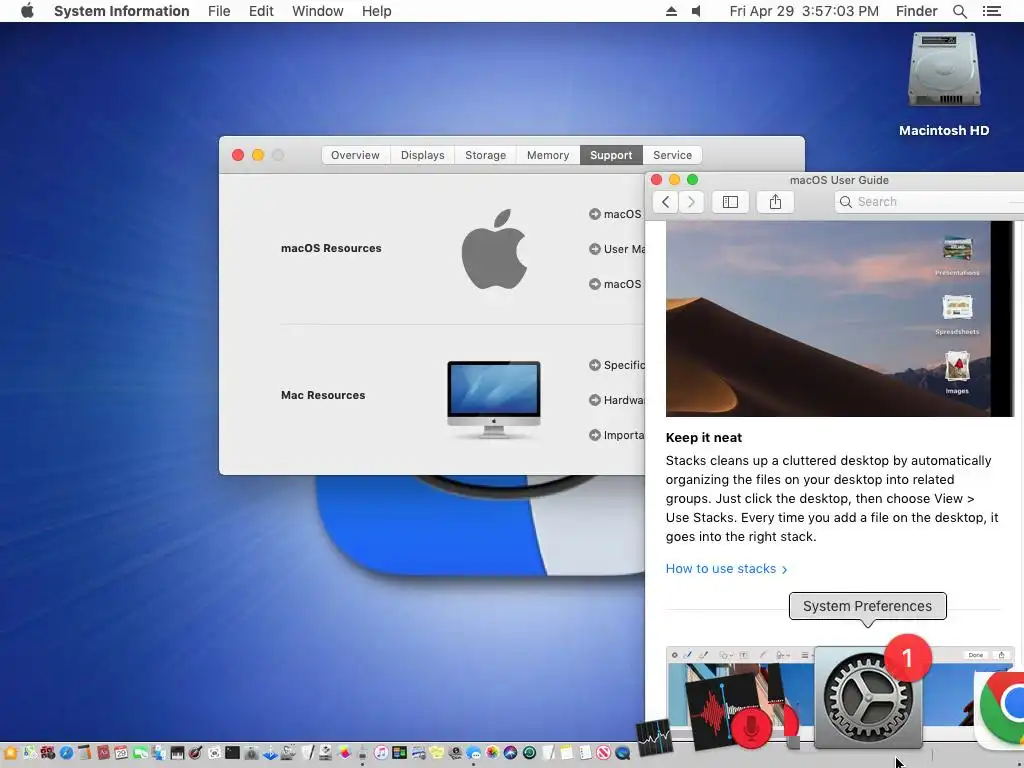Open Stickies from the Dock

coord(436,753)
